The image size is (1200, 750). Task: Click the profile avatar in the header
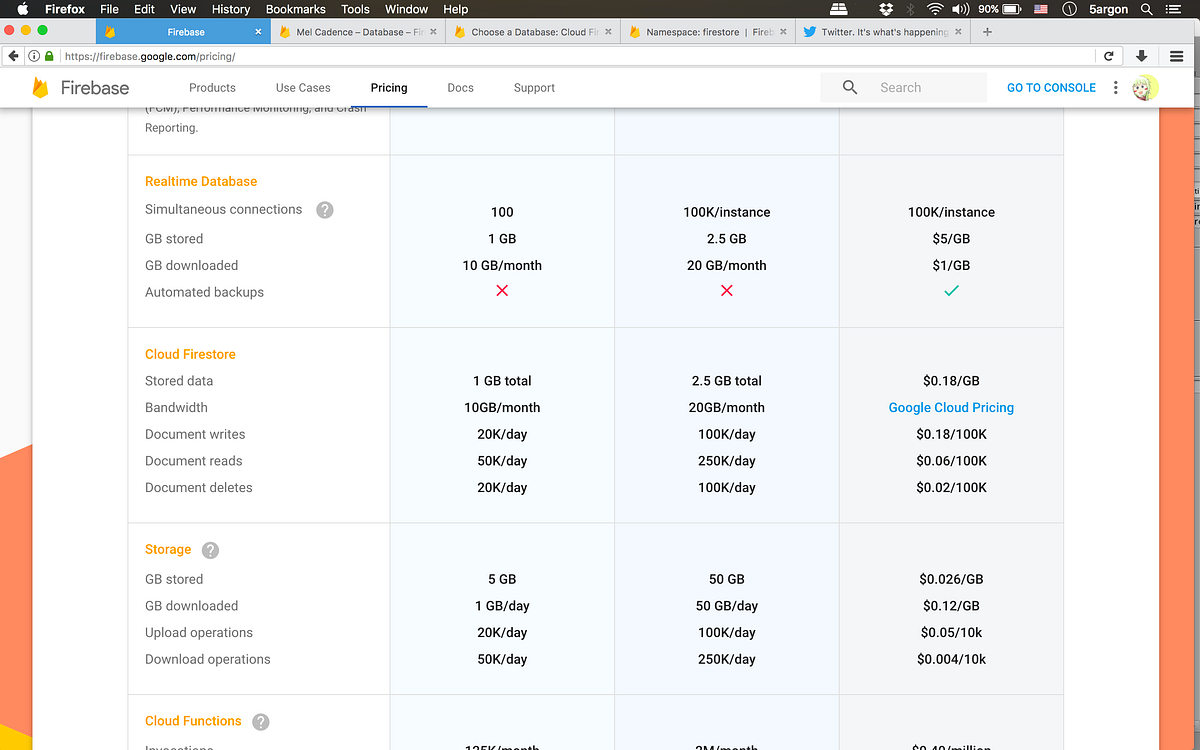click(1145, 88)
